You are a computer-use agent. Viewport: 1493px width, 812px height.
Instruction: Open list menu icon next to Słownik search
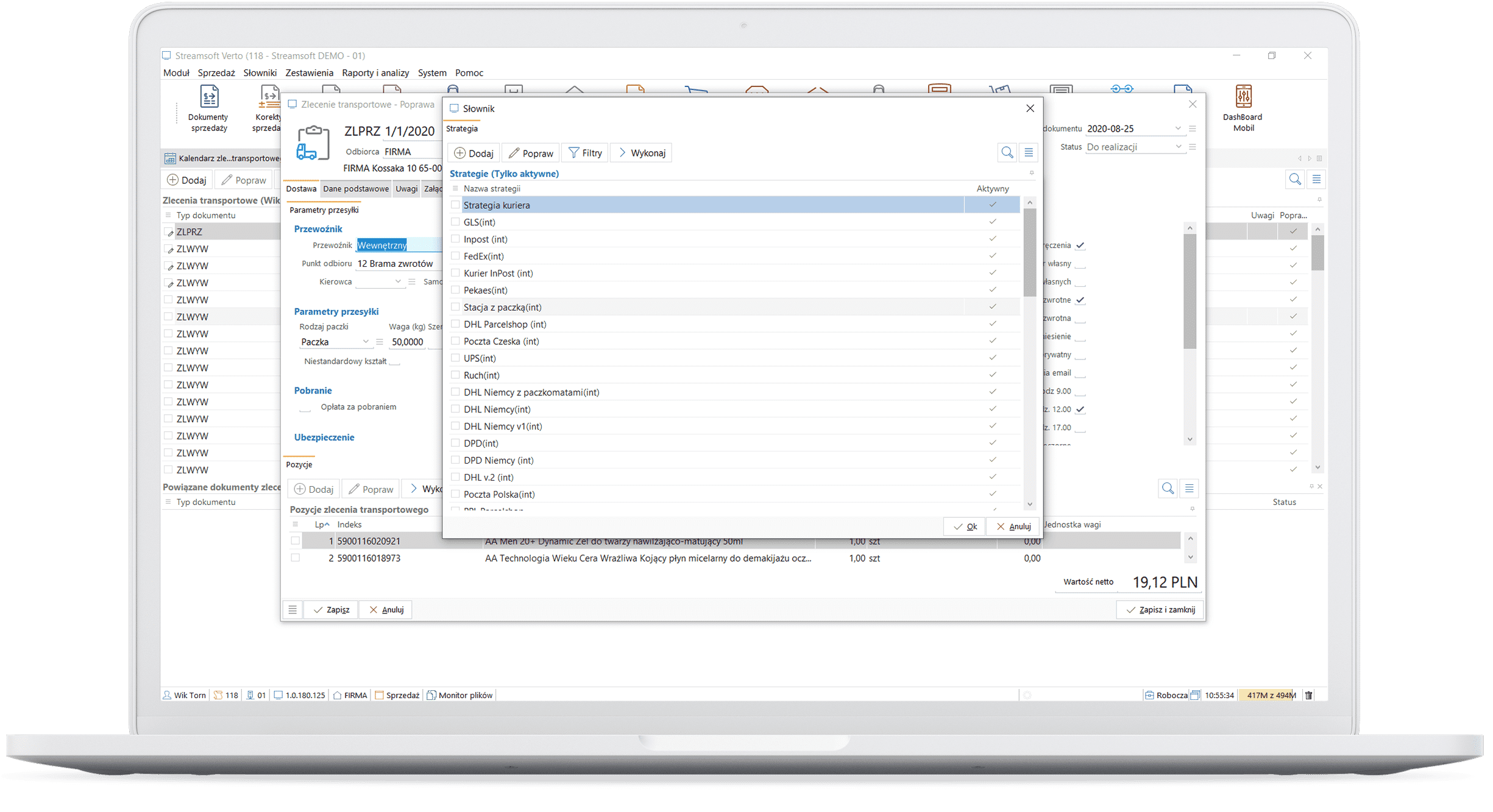1029,152
